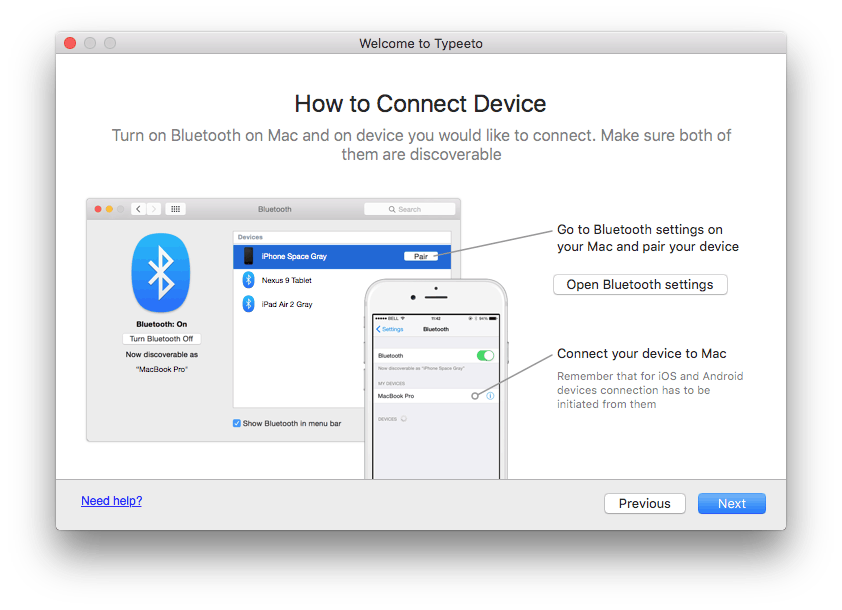Click the "Connect your device to Mac" heading

(x=642, y=353)
